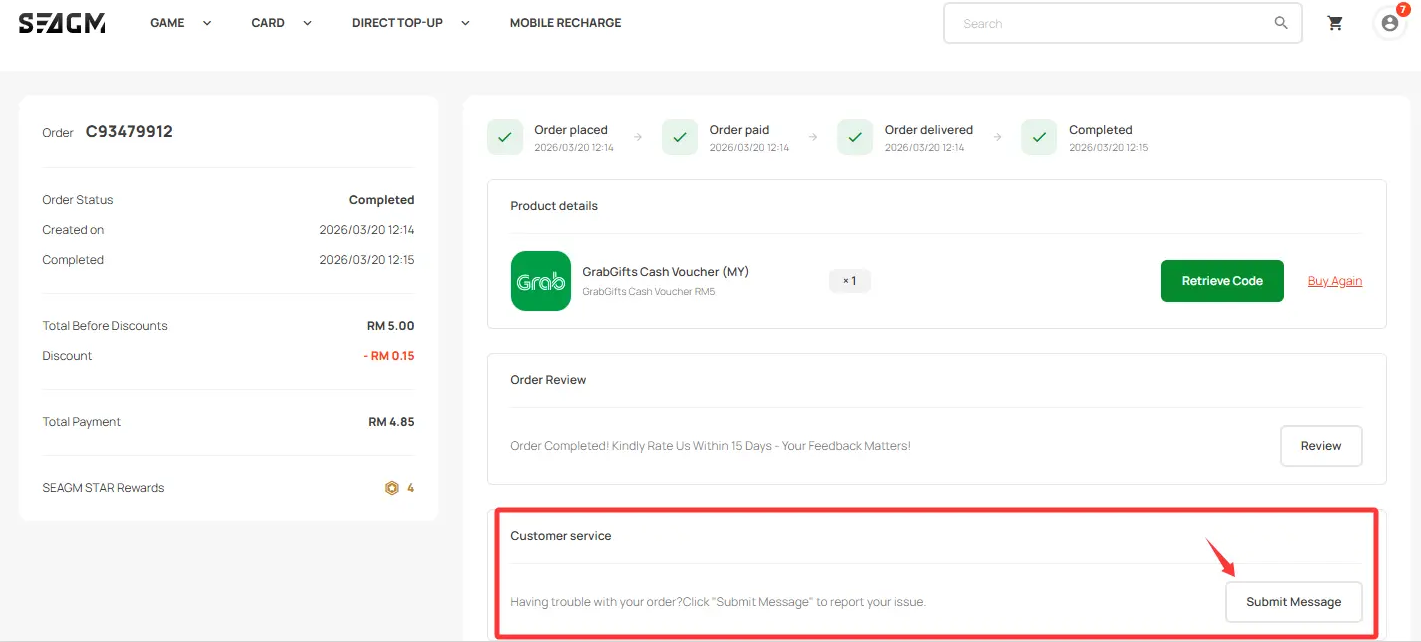Click the Order placed checkmark icon
This screenshot has width=1421, height=642.
click(x=505, y=138)
